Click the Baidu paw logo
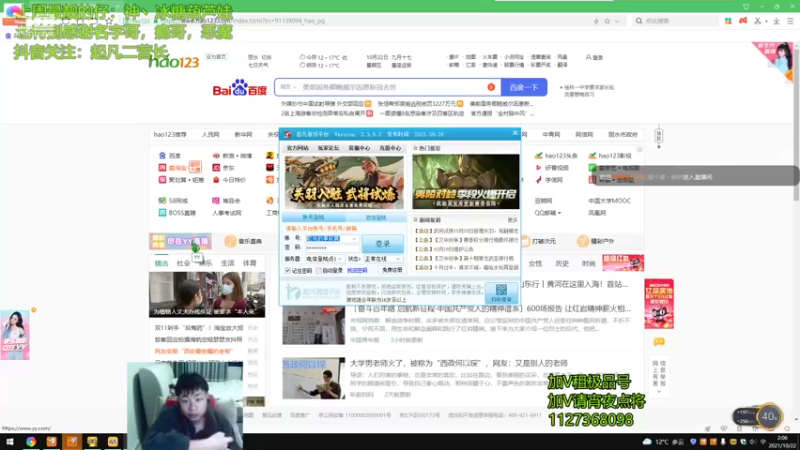800x450 pixels. (239, 88)
